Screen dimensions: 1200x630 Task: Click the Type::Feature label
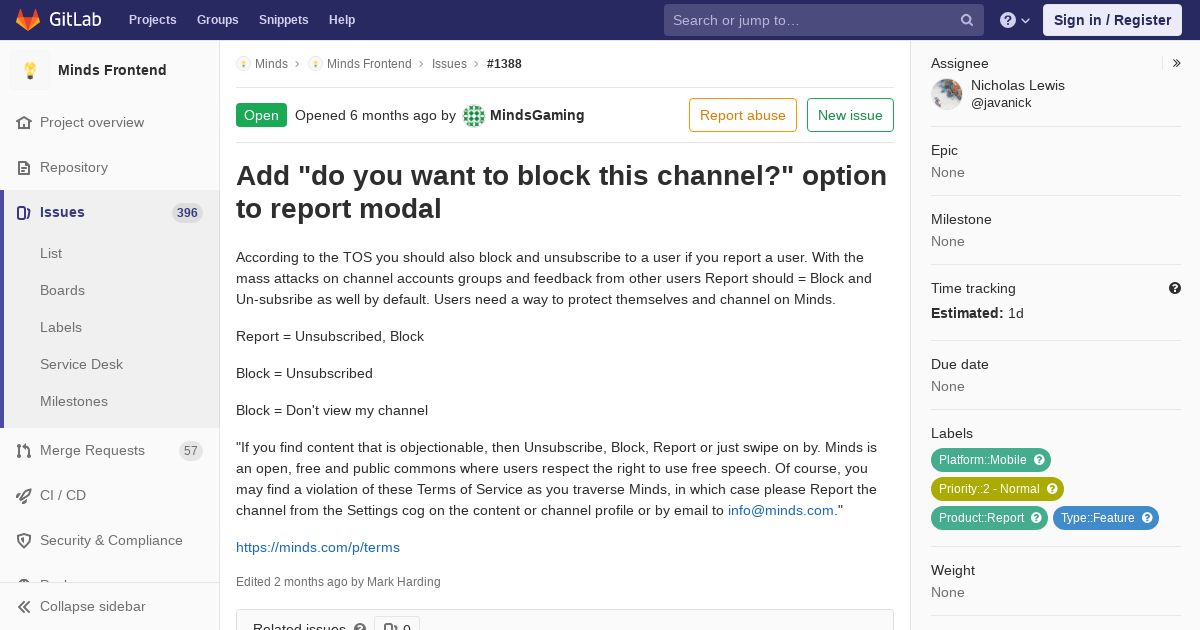[1097, 518]
